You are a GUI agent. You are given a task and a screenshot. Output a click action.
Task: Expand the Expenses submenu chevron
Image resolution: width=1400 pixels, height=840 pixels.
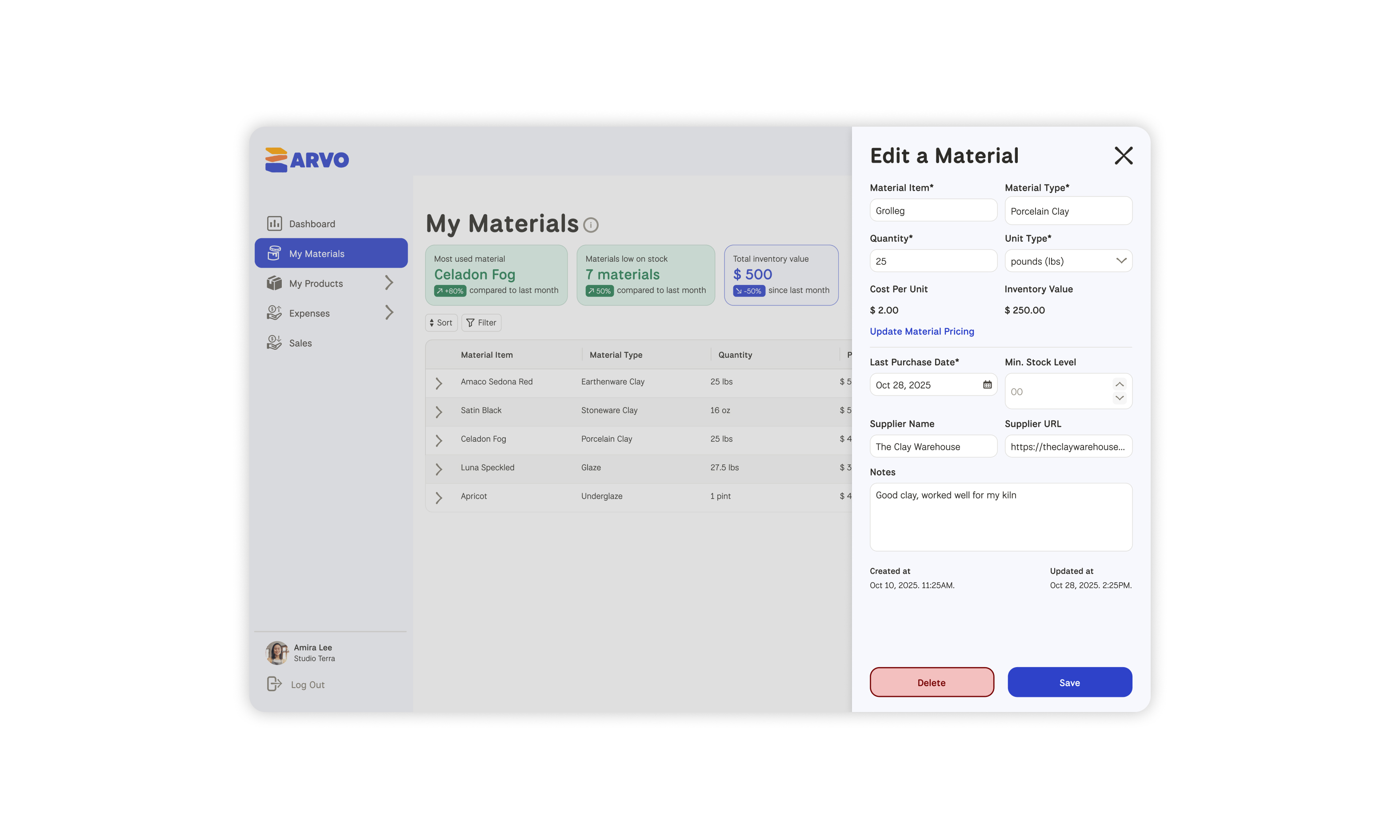pyautogui.click(x=389, y=312)
